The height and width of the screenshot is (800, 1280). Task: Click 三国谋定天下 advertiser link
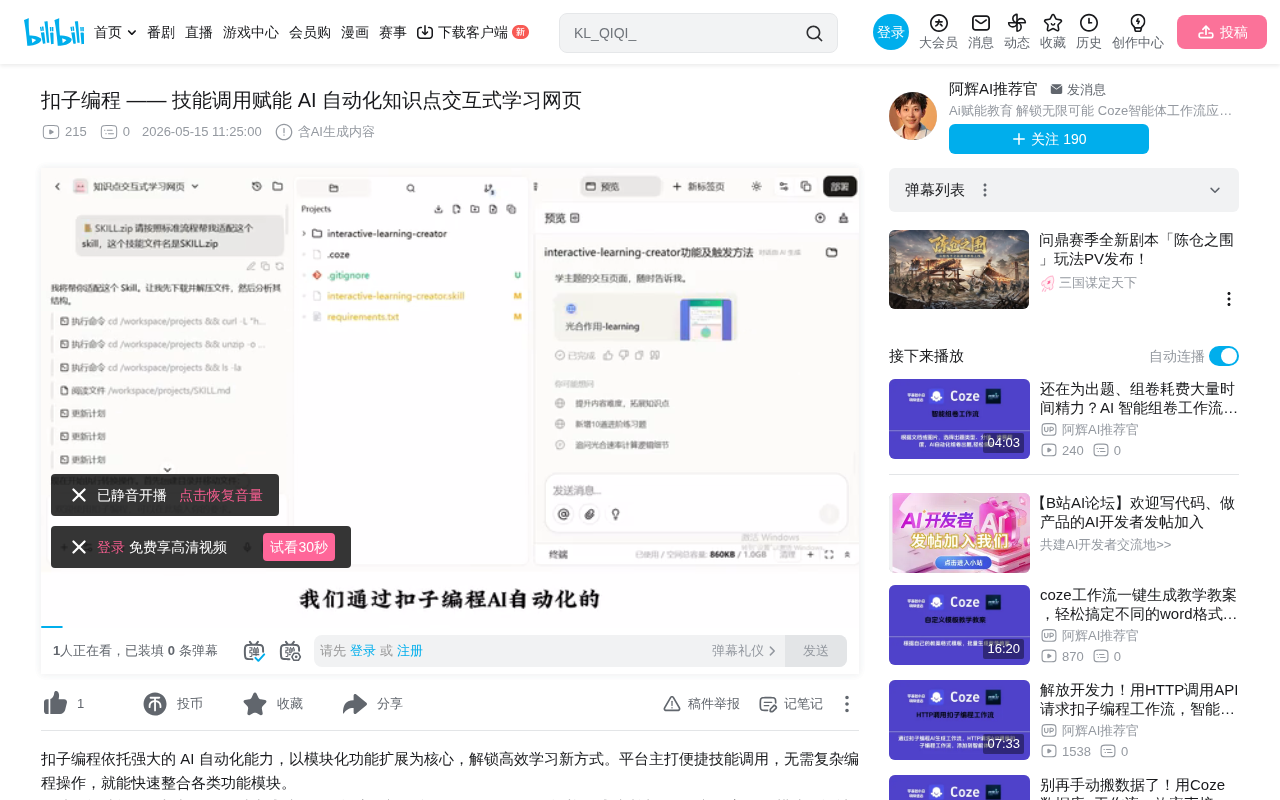pos(1098,283)
